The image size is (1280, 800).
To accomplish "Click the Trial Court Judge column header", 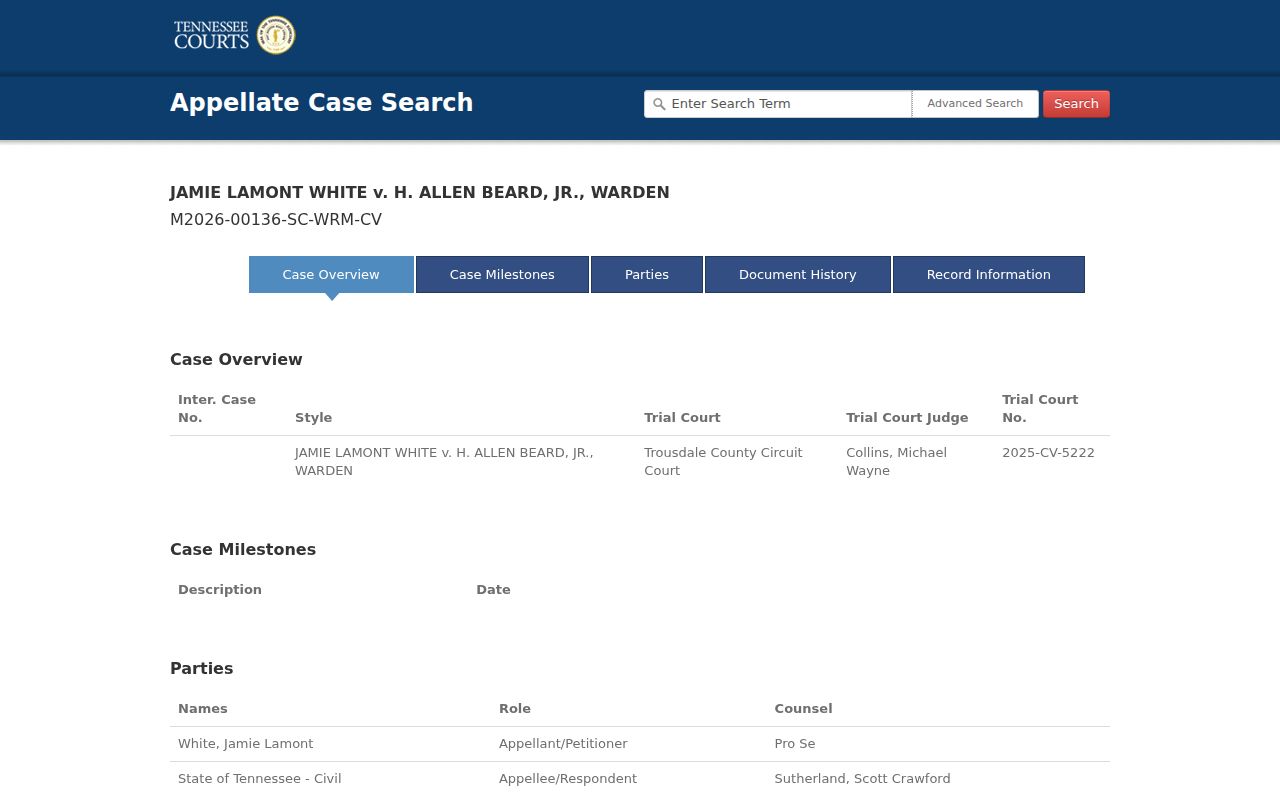I will click(907, 418).
